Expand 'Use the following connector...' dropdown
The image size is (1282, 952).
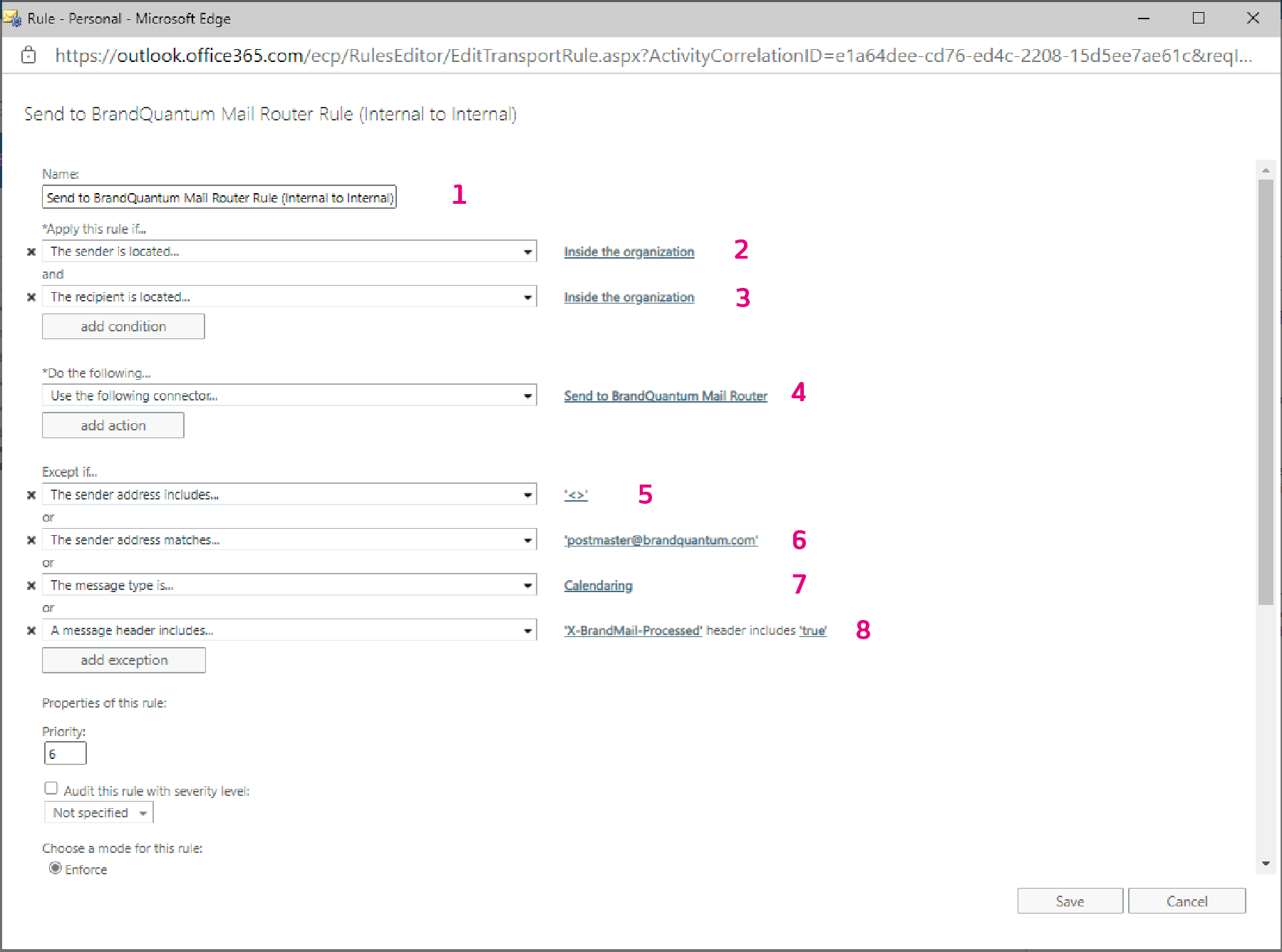[x=289, y=395]
